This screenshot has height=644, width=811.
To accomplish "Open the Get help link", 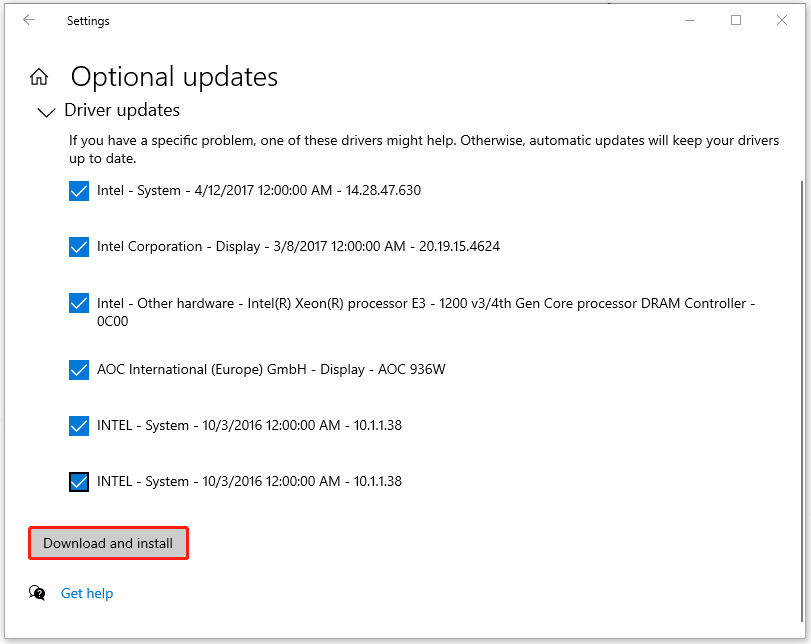I will point(87,593).
